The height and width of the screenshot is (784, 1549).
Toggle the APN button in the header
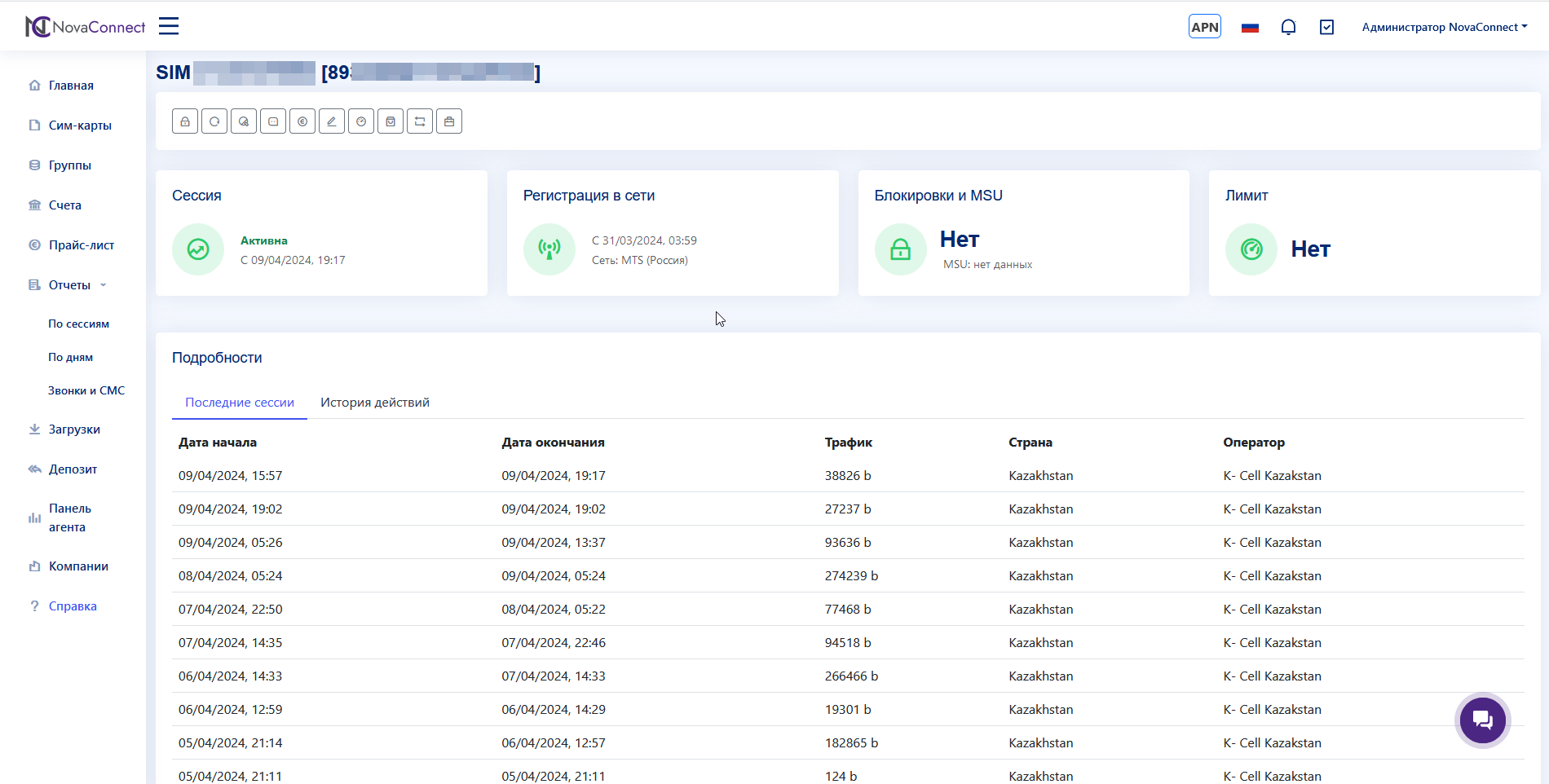coord(1204,27)
